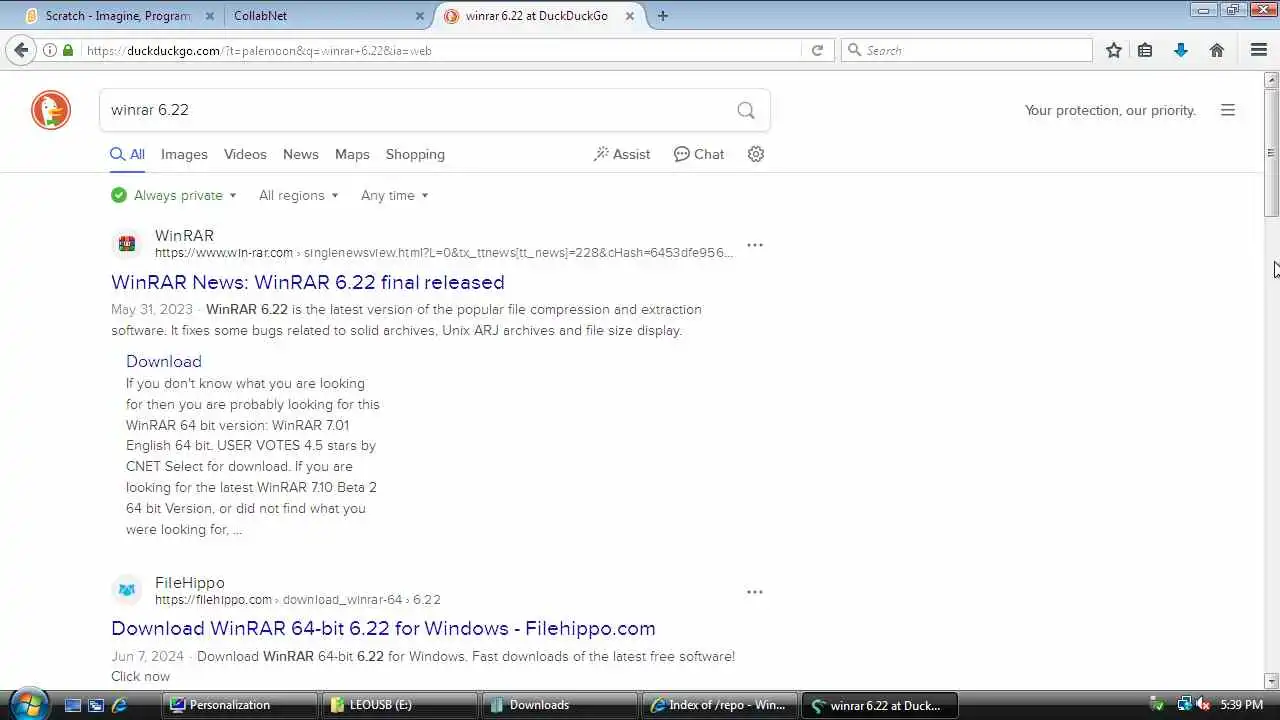This screenshot has height=720, width=1280.
Task: Open browser hamburger menu icon
Action: point(1259,50)
